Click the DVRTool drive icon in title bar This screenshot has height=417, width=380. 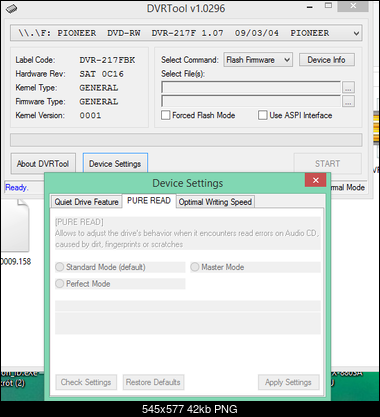pos(11,8)
